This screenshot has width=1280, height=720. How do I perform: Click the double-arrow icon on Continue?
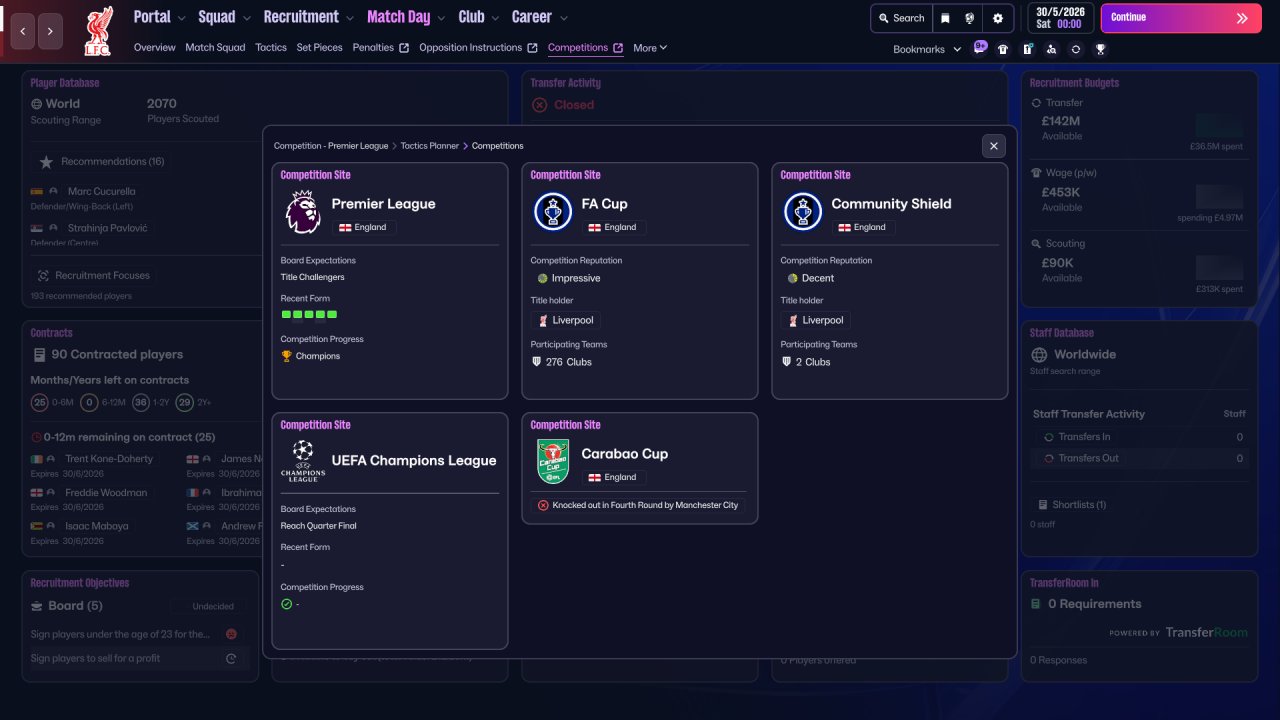click(x=1242, y=18)
